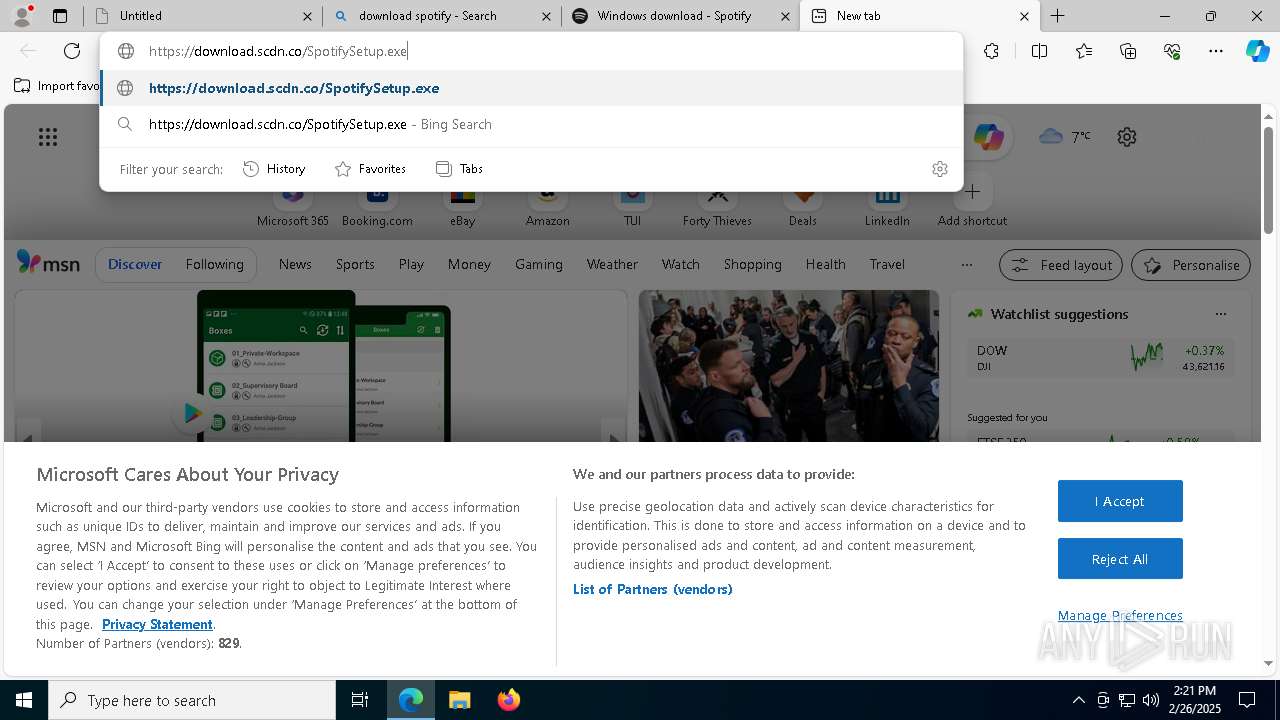Viewport: 1280px width, 720px height.
Task: Filter search by History
Action: [275, 169]
